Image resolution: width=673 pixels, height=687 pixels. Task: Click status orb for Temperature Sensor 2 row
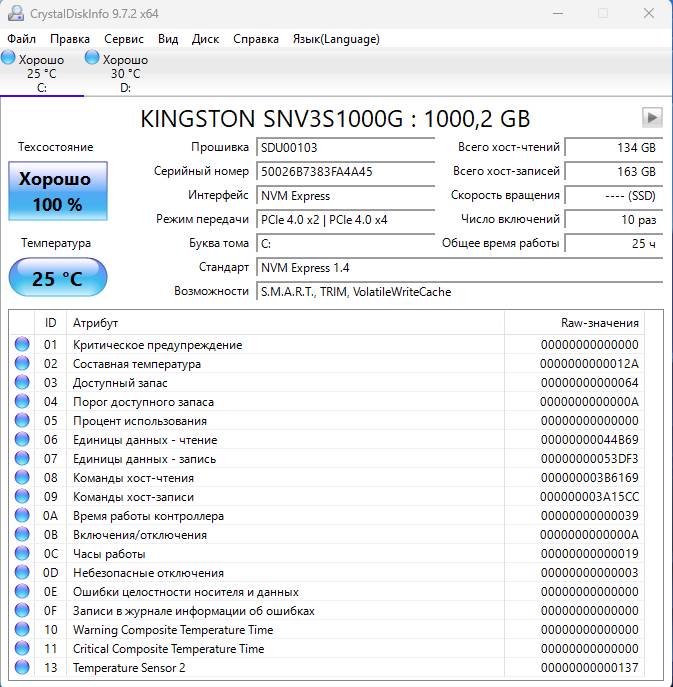pyautogui.click(x=22, y=668)
